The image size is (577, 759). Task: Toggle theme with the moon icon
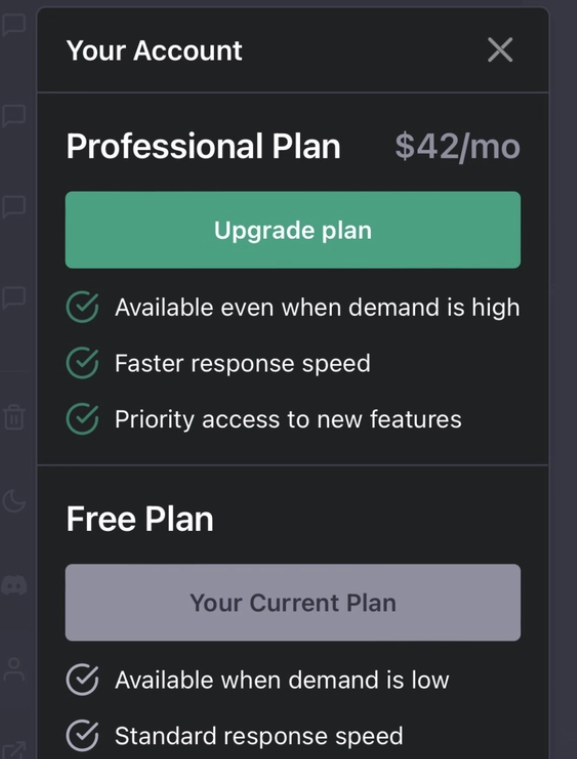click(x=14, y=501)
